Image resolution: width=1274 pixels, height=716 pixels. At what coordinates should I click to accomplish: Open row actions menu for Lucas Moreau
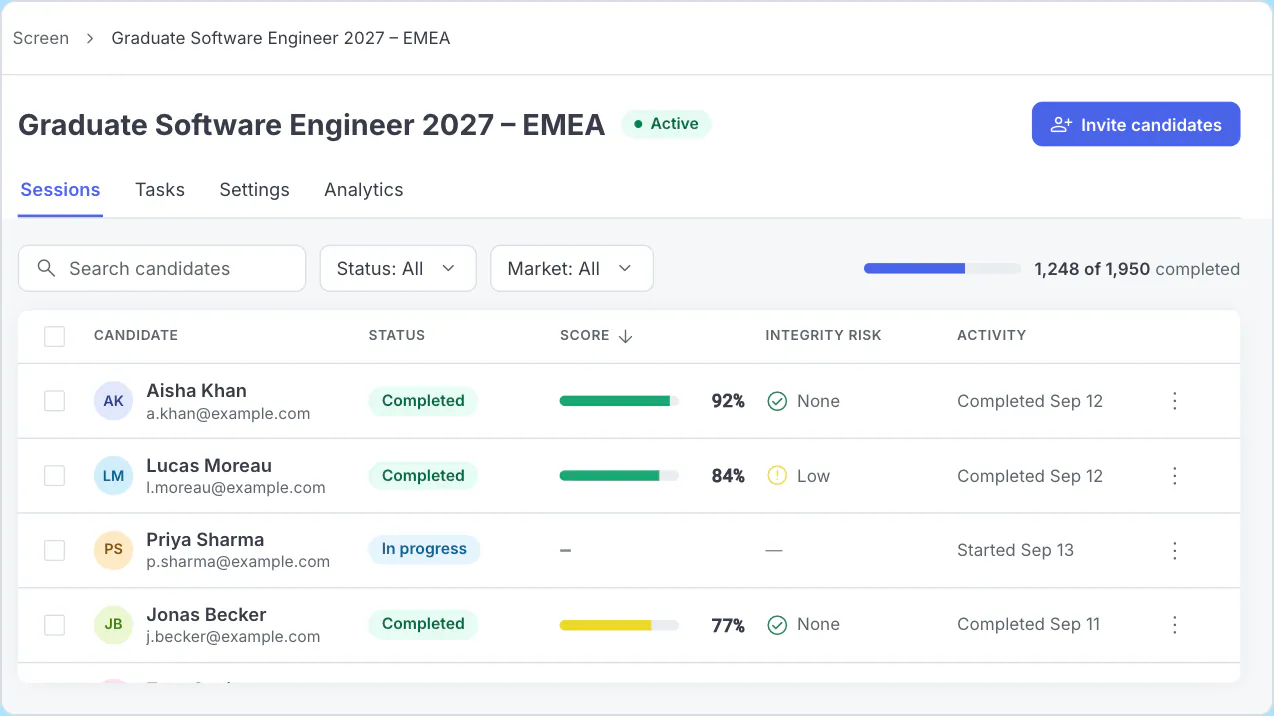(x=1175, y=476)
